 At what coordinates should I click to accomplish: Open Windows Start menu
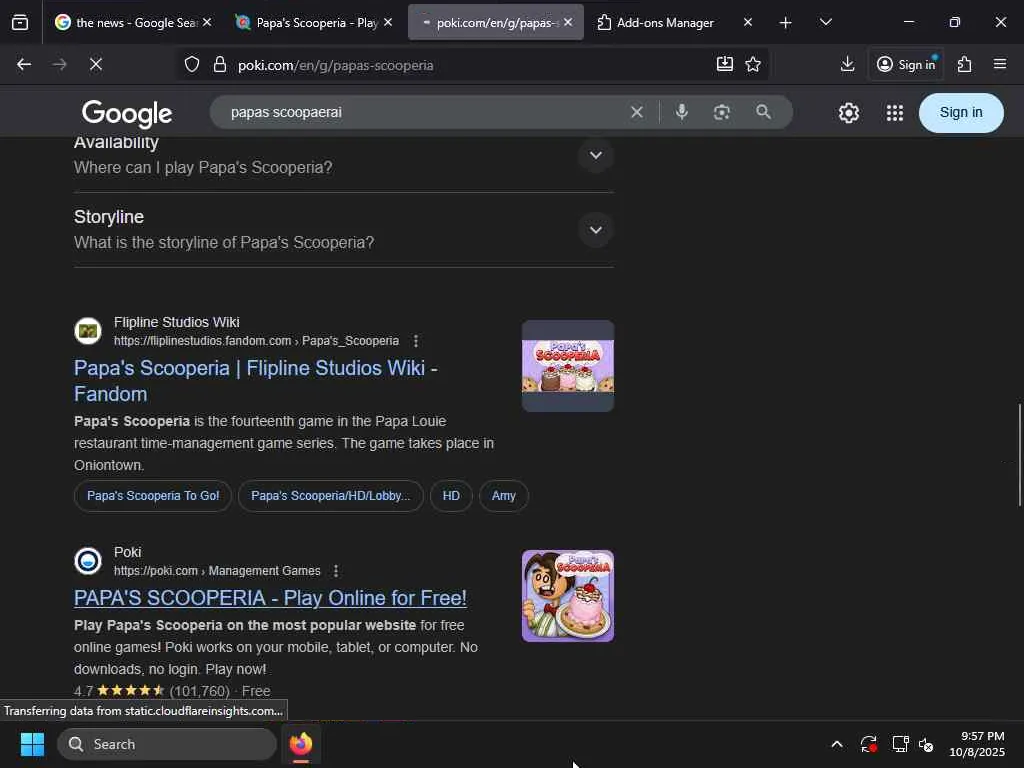coord(32,744)
